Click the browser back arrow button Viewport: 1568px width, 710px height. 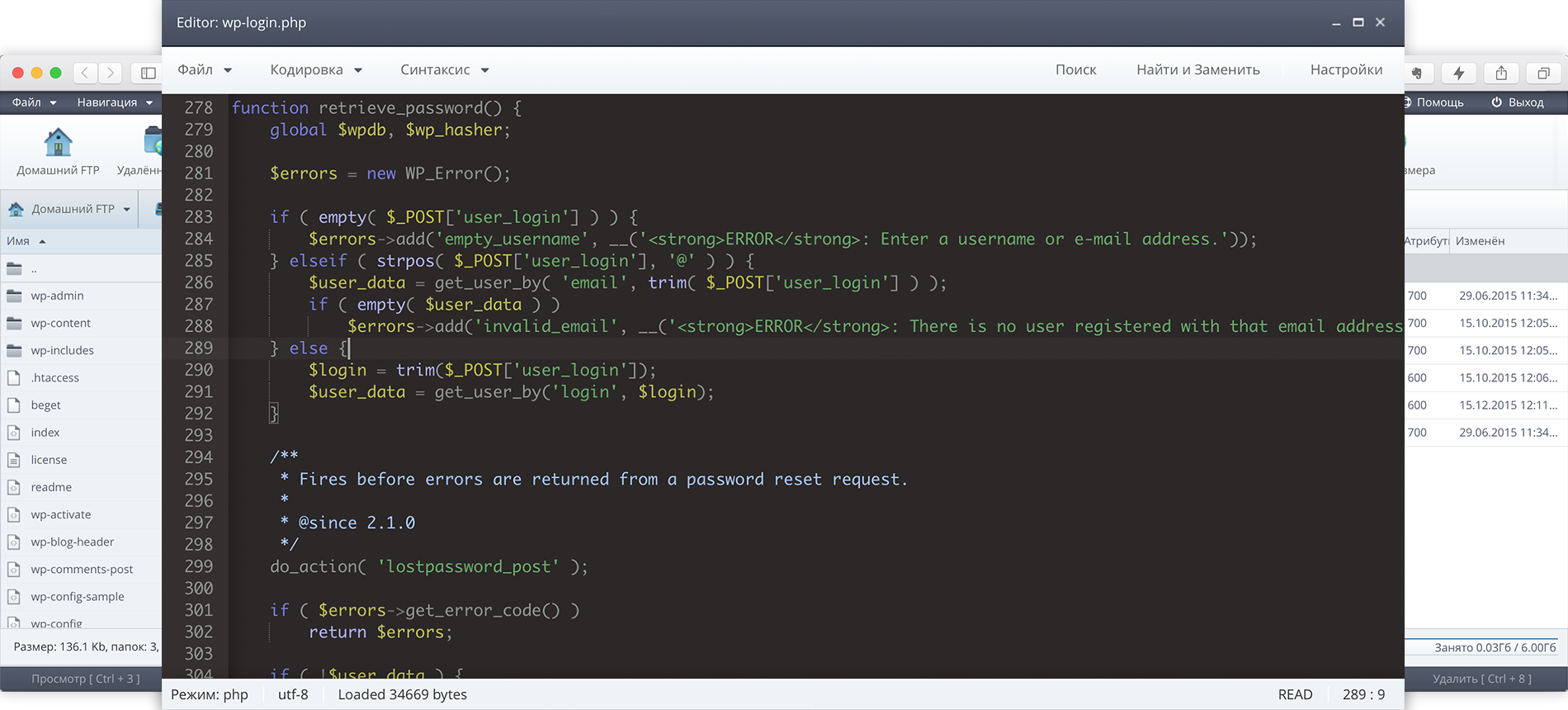85,73
